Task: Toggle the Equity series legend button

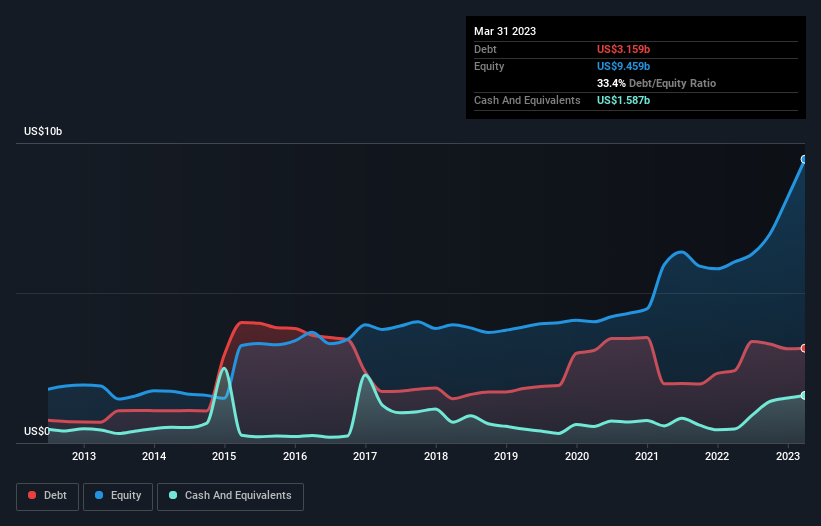Action: (x=118, y=496)
